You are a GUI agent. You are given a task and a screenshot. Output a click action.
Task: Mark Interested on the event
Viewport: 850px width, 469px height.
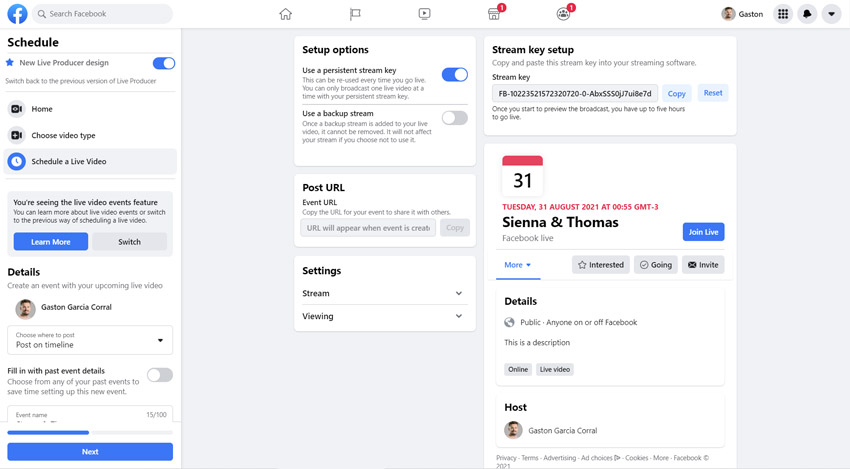pyautogui.click(x=601, y=265)
